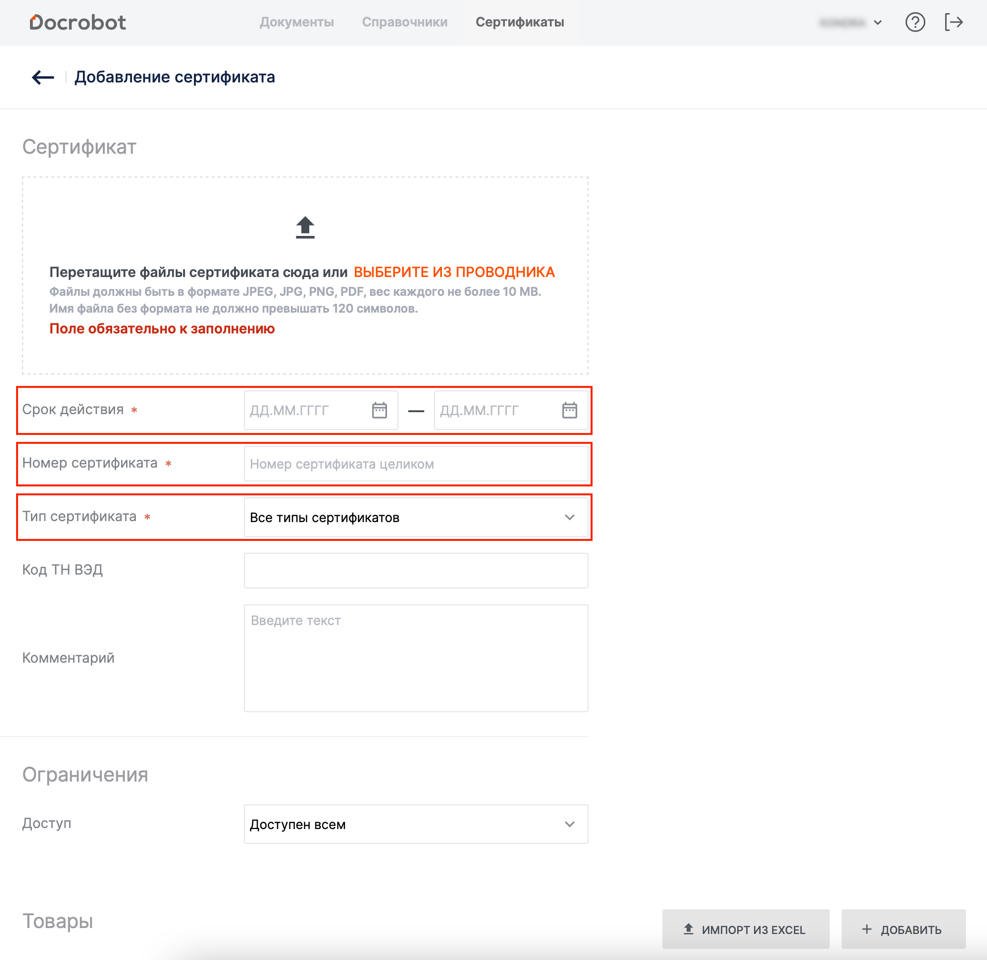Image resolution: width=987 pixels, height=960 pixels.
Task: Go to the Документы tab
Action: [x=296, y=22]
